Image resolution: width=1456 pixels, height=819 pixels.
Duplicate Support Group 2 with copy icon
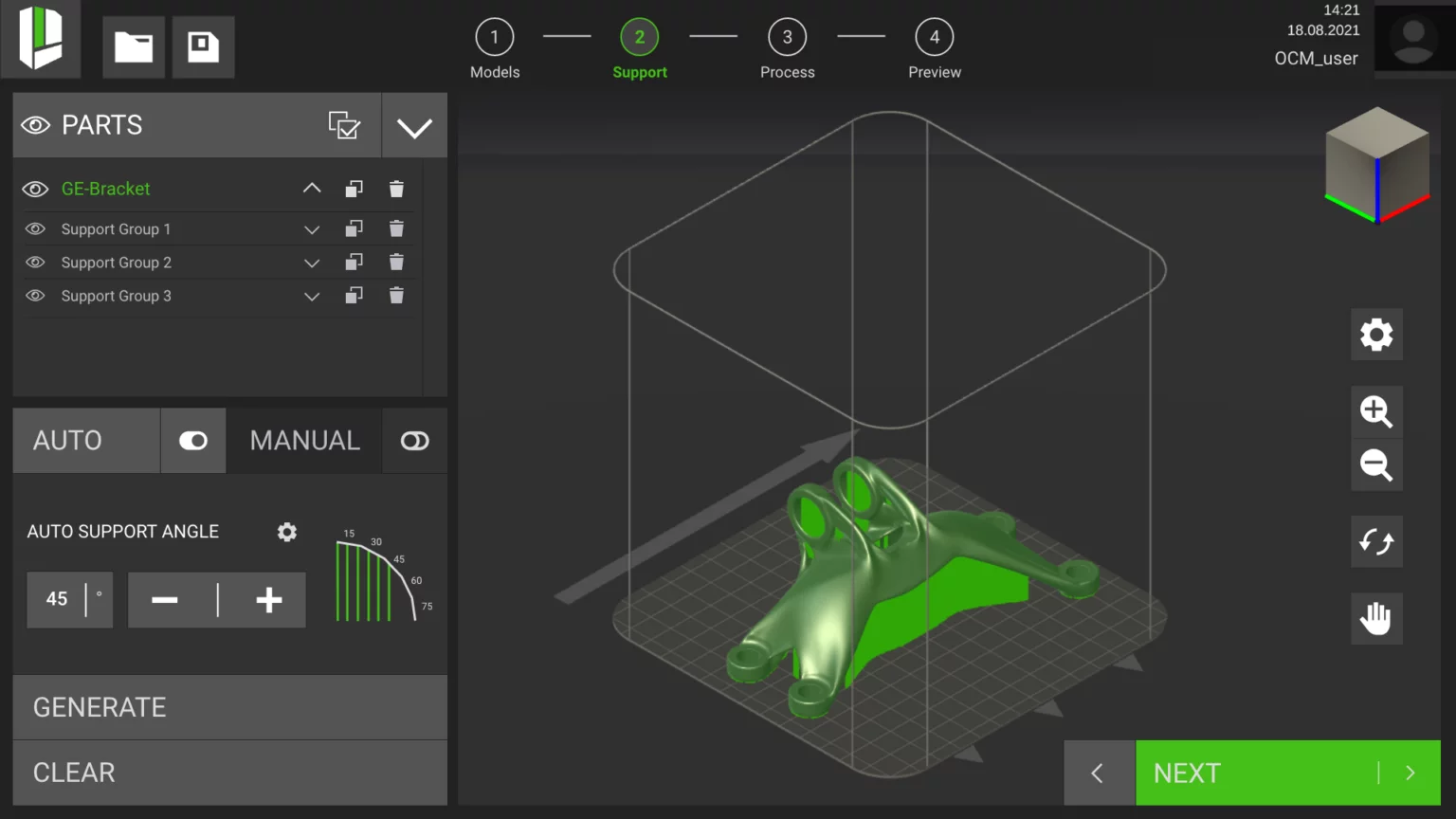(x=354, y=263)
